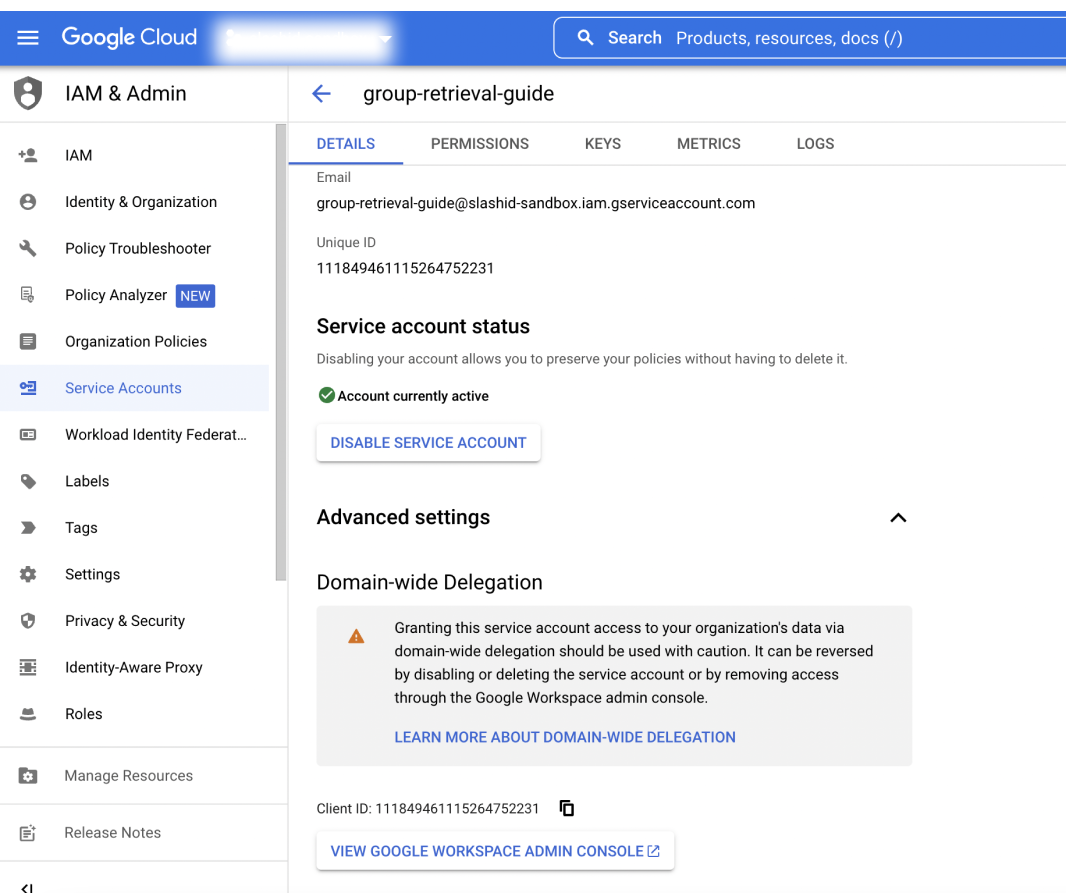
Task: Select the Tags sidebar icon
Action: (x=28, y=527)
